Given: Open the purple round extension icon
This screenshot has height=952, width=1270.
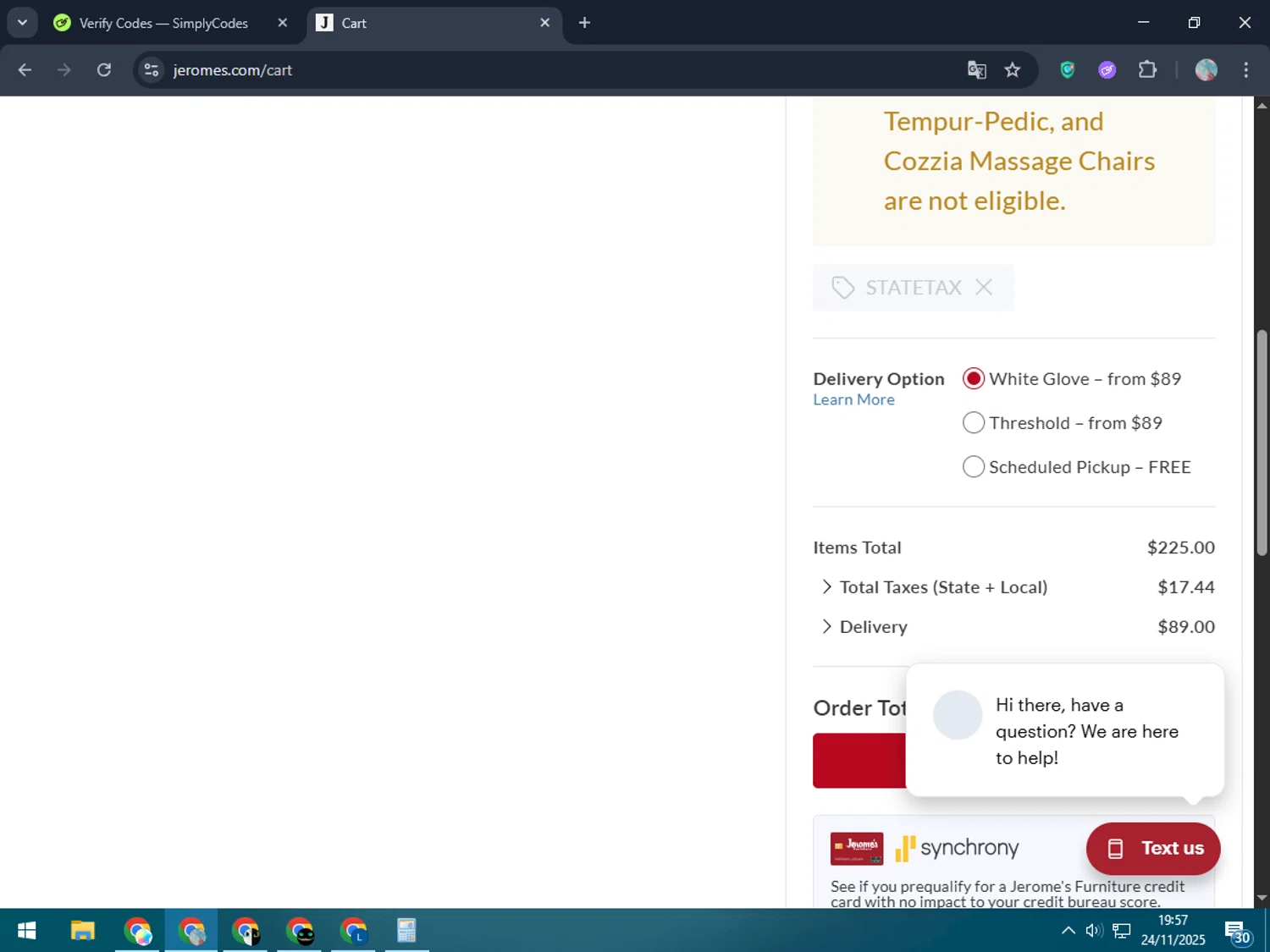Looking at the screenshot, I should (1107, 70).
